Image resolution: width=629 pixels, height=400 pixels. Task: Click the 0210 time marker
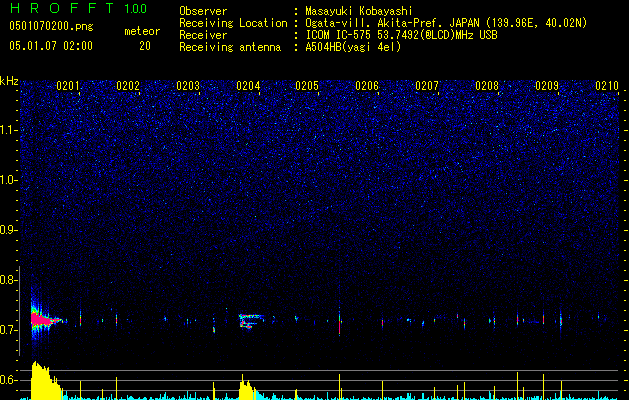(x=607, y=86)
